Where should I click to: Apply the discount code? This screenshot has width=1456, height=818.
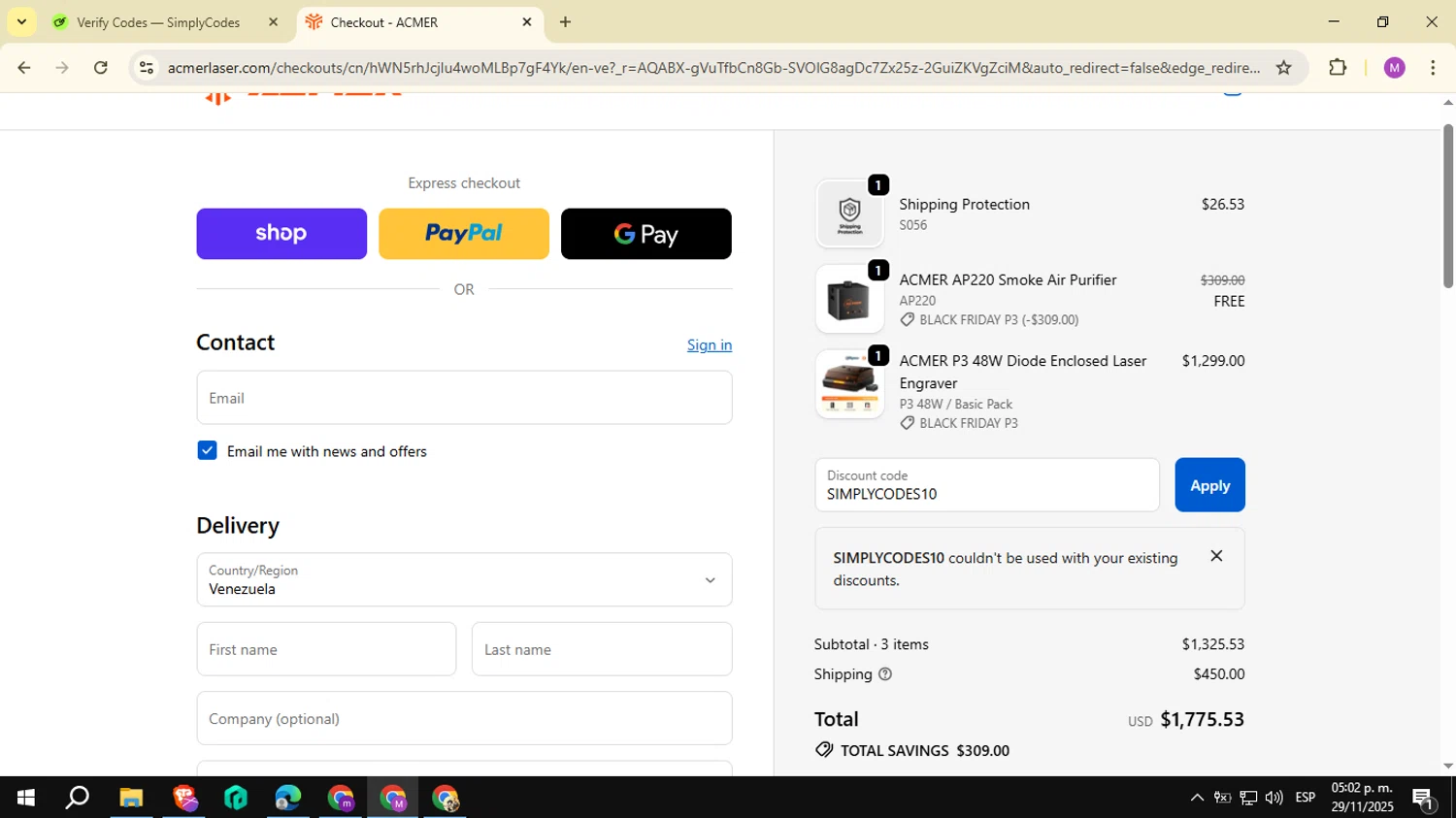click(1209, 485)
